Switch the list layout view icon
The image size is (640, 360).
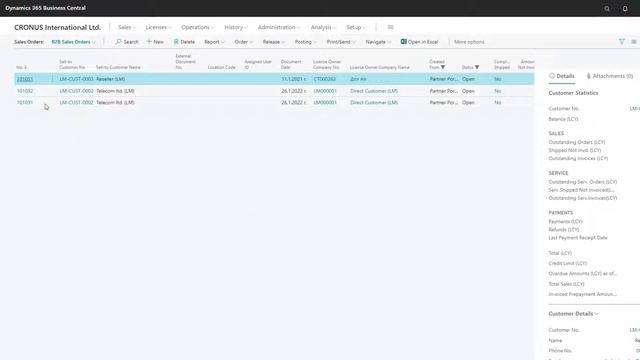(633, 42)
